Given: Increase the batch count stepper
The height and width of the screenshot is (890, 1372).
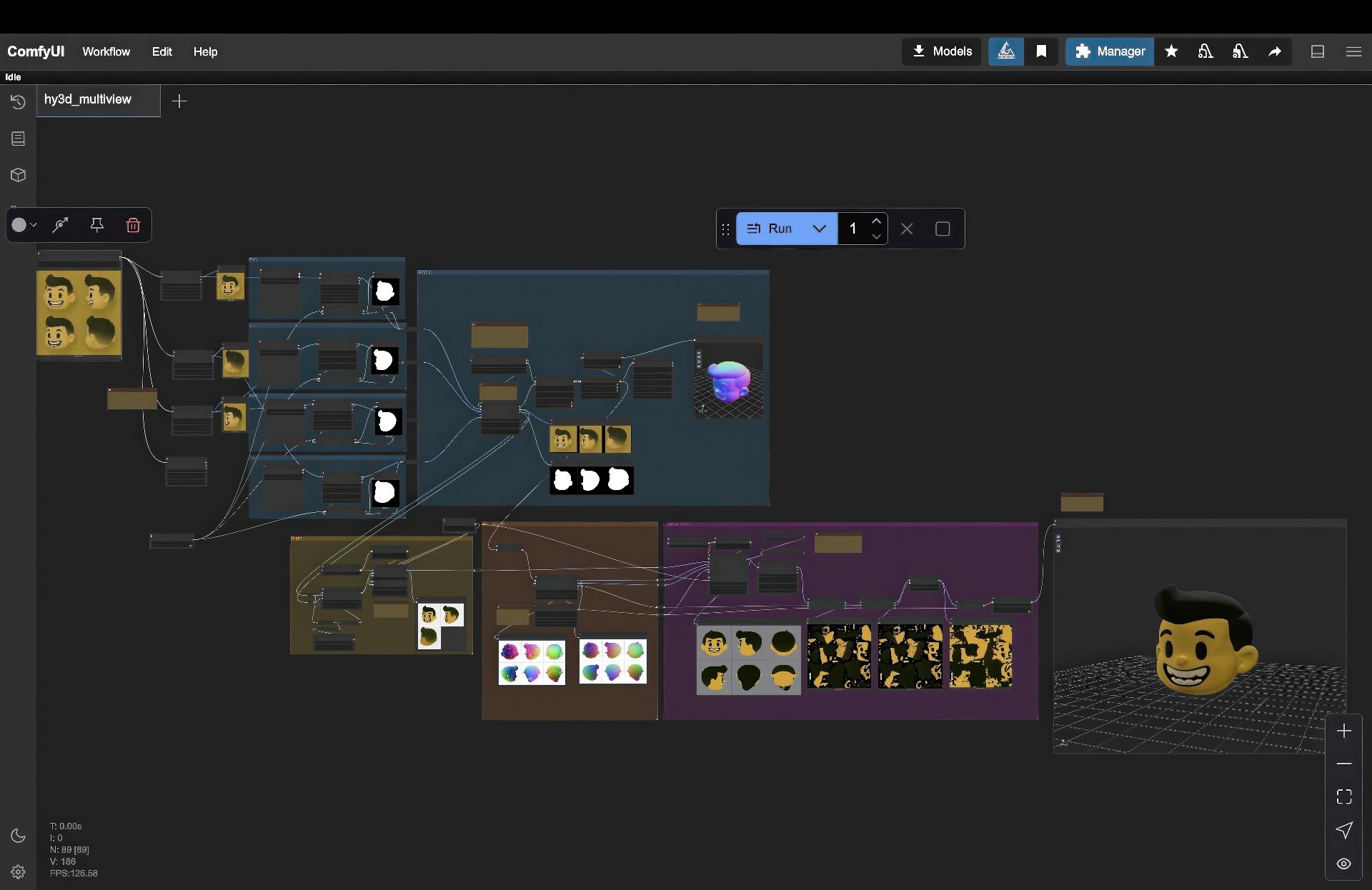Looking at the screenshot, I should click(x=877, y=221).
